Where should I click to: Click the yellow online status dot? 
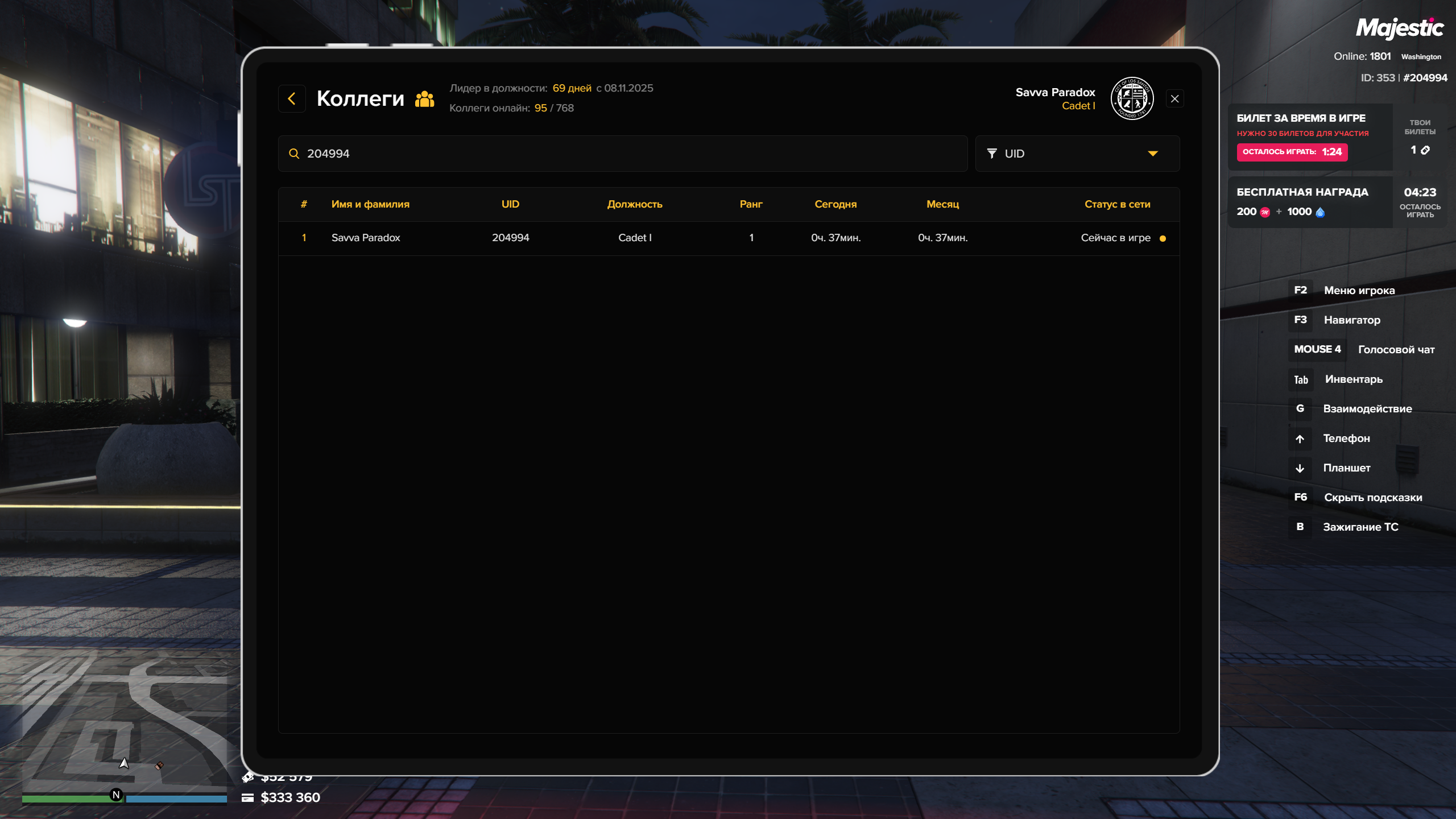coord(1163,238)
